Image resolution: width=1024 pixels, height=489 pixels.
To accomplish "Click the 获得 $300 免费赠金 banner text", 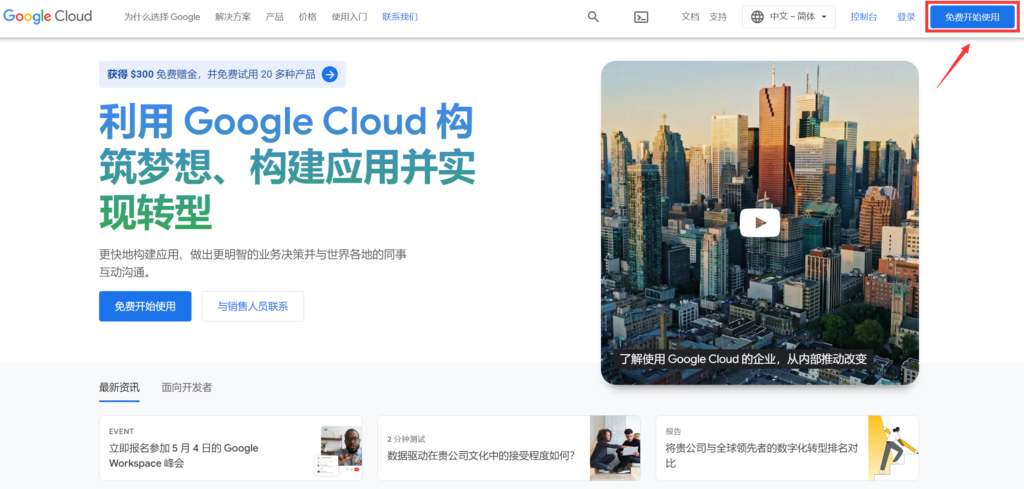I will (212, 74).
